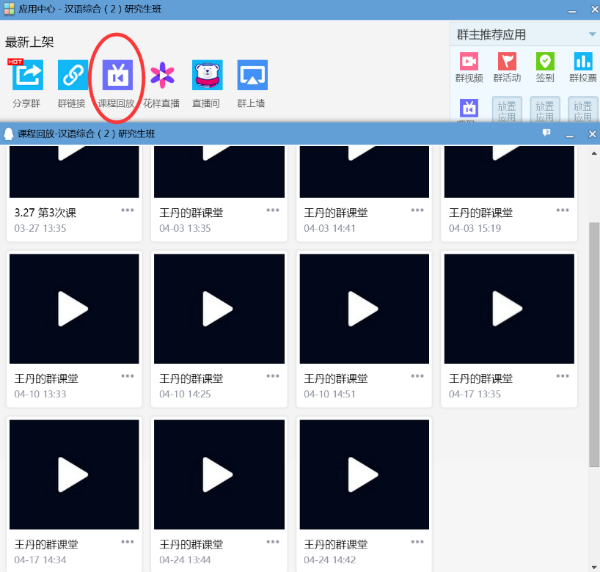This screenshot has width=600, height=572.
Task: Open more options for 3.27 第3次课
Action: tap(128, 211)
